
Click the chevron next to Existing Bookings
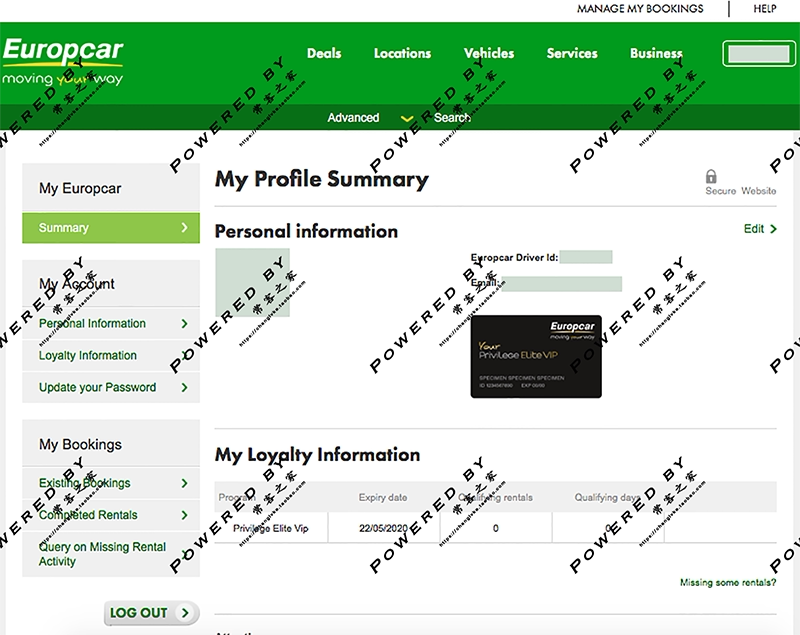tap(185, 483)
